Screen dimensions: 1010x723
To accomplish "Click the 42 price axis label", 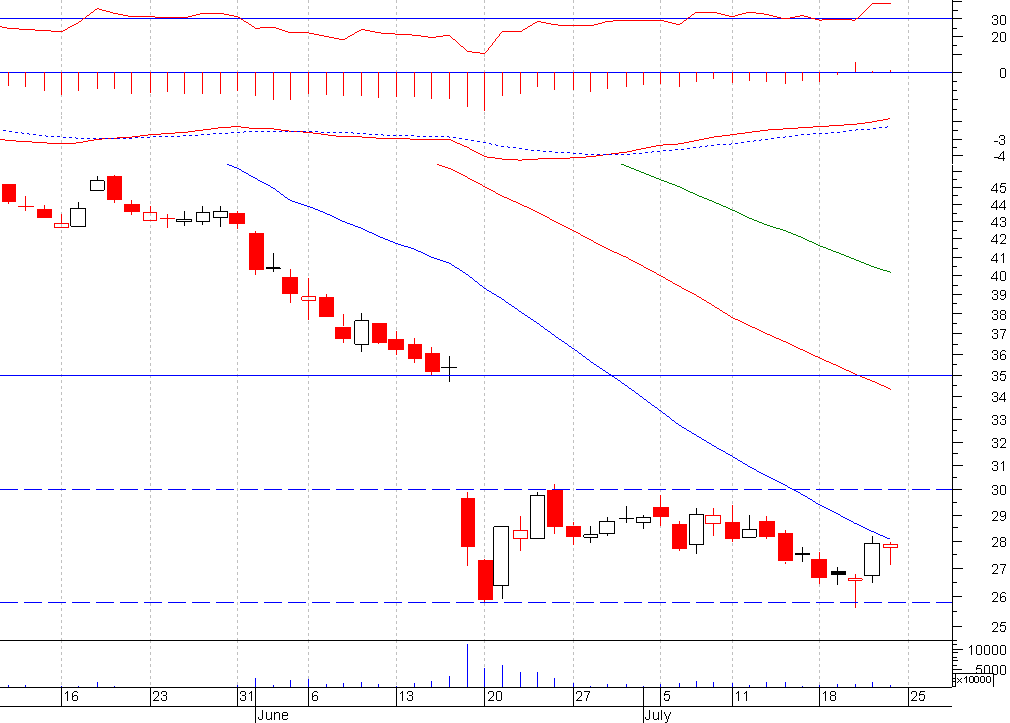I will pos(998,239).
